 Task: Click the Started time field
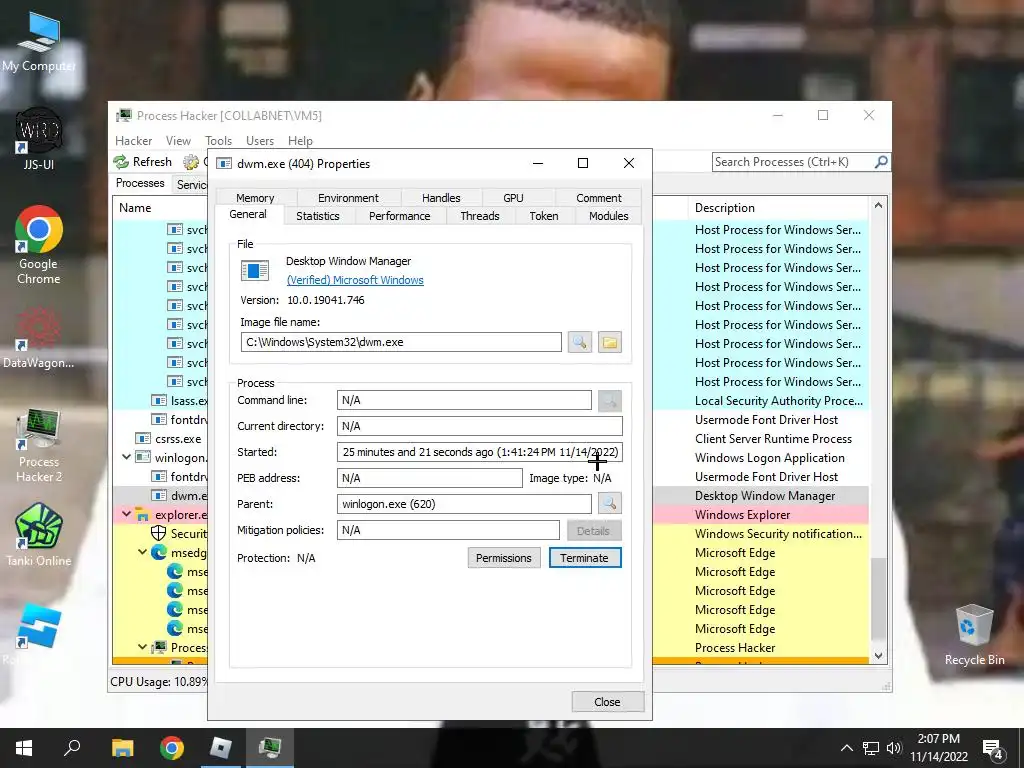pos(480,452)
